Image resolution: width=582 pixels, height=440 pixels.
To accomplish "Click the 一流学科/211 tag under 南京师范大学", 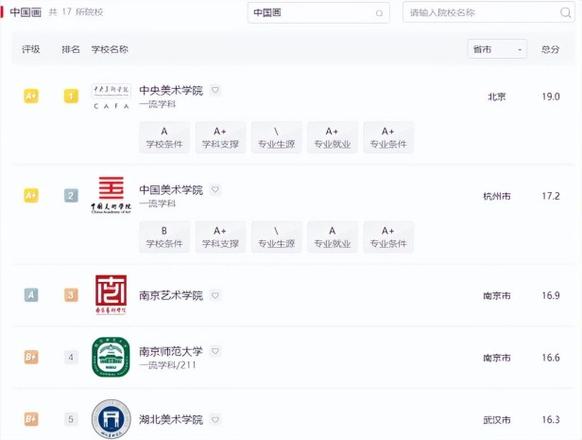I will pyautogui.click(x=167, y=365).
